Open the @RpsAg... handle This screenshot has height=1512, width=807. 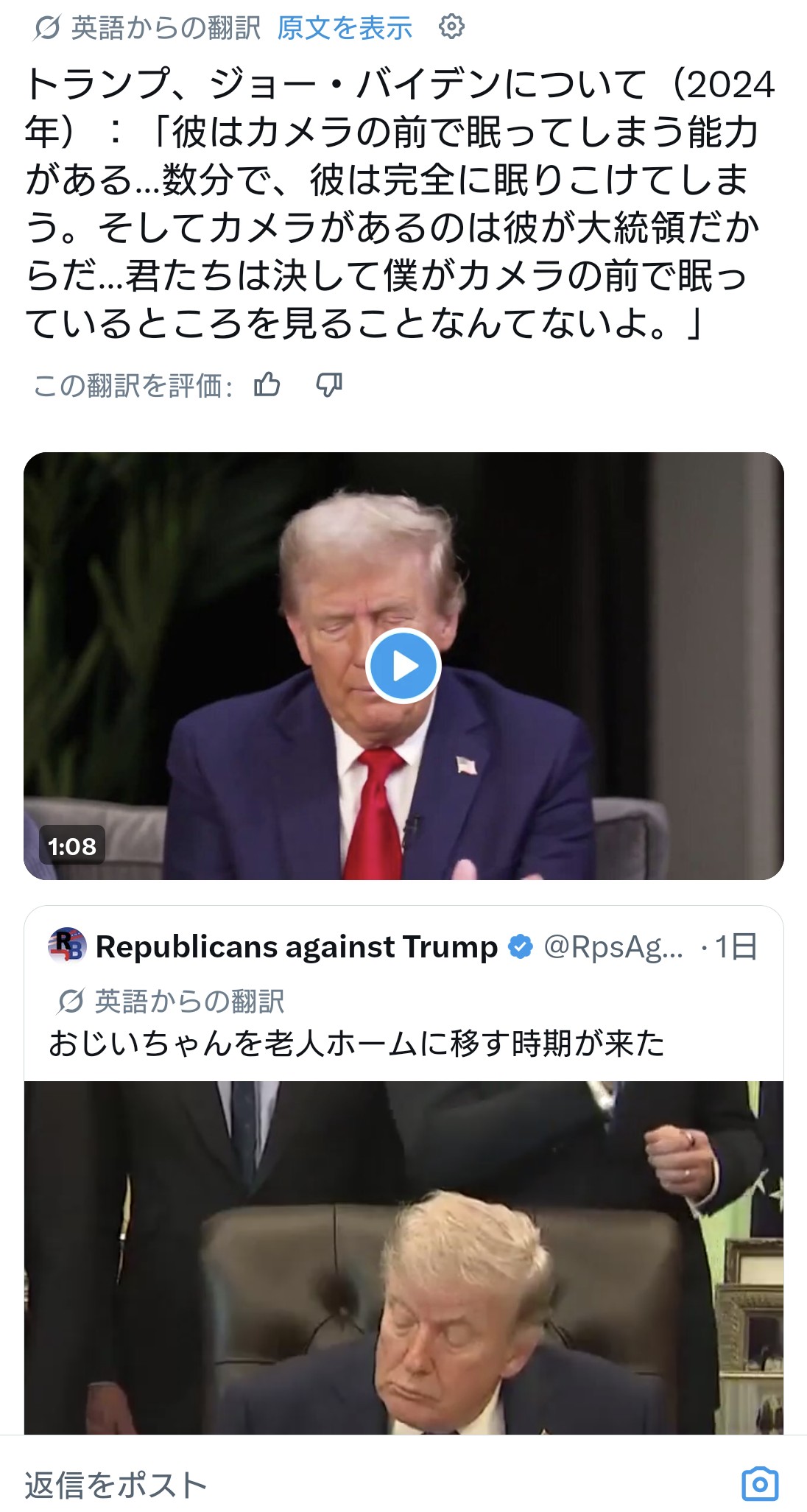click(x=613, y=946)
